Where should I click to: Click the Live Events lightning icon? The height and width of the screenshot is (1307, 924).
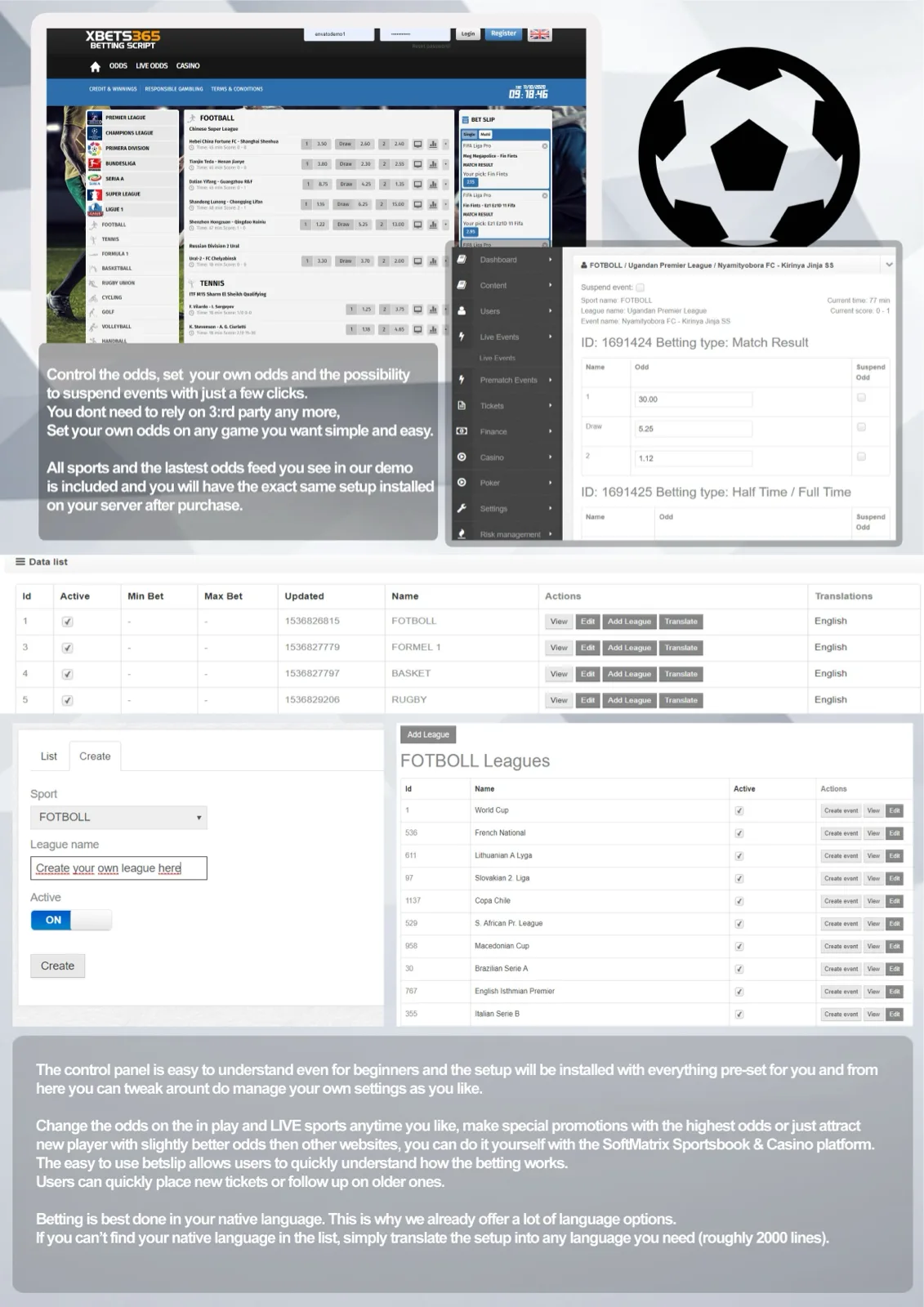pos(462,337)
